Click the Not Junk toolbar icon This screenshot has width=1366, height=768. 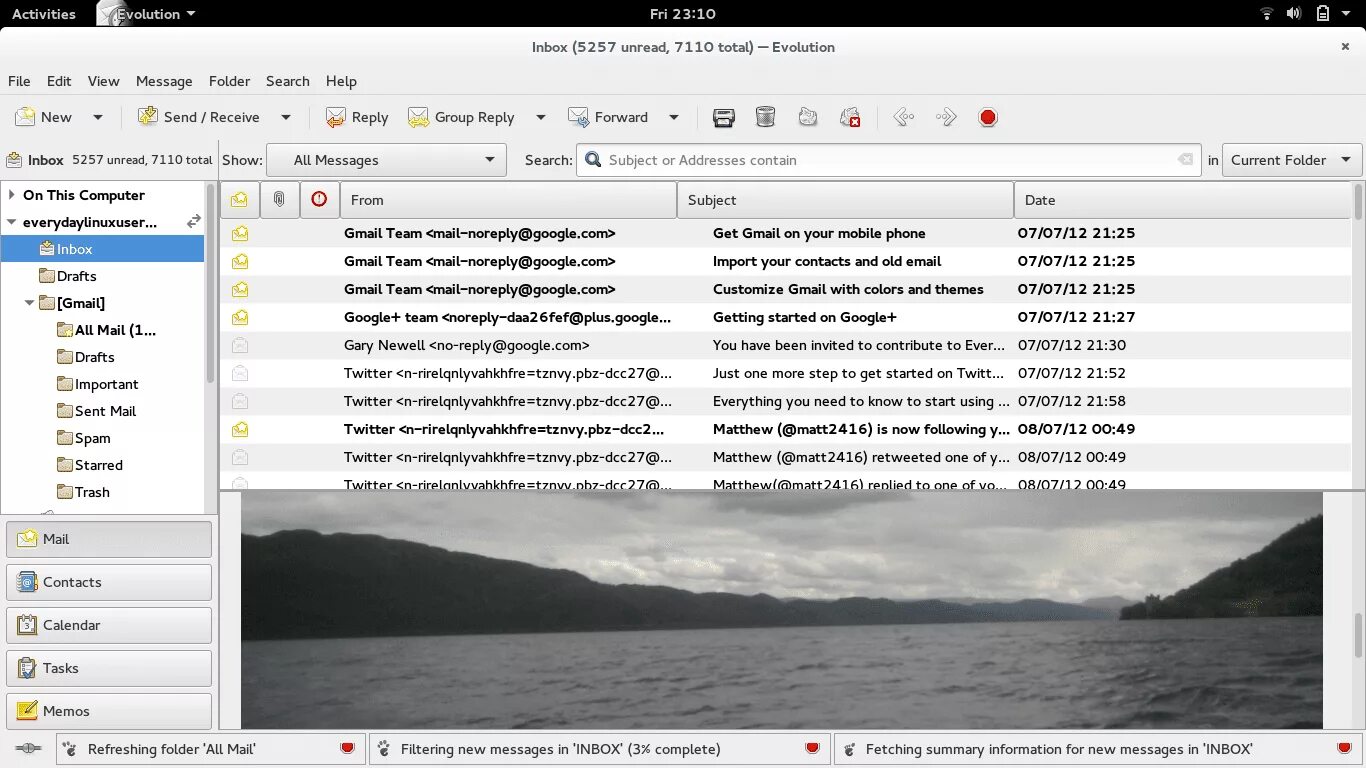(850, 117)
